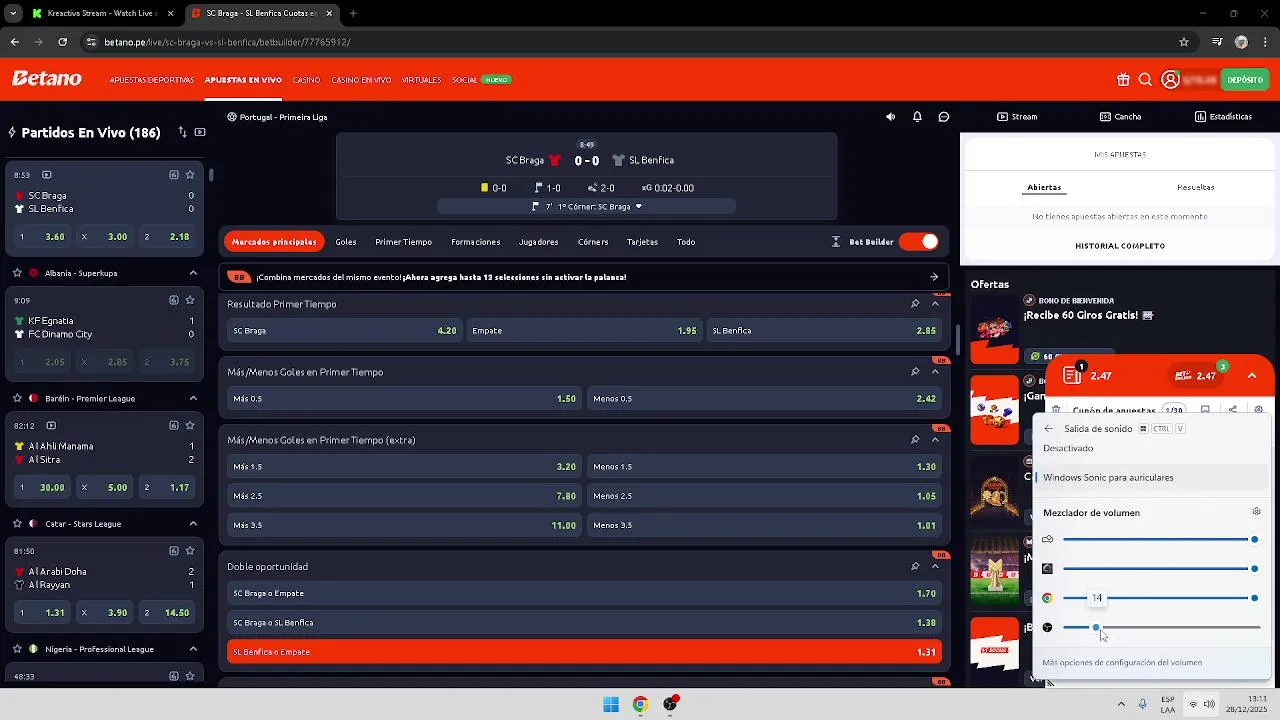Go back from Salida de sonido panel
The image size is (1280, 720).
pos(1048,428)
